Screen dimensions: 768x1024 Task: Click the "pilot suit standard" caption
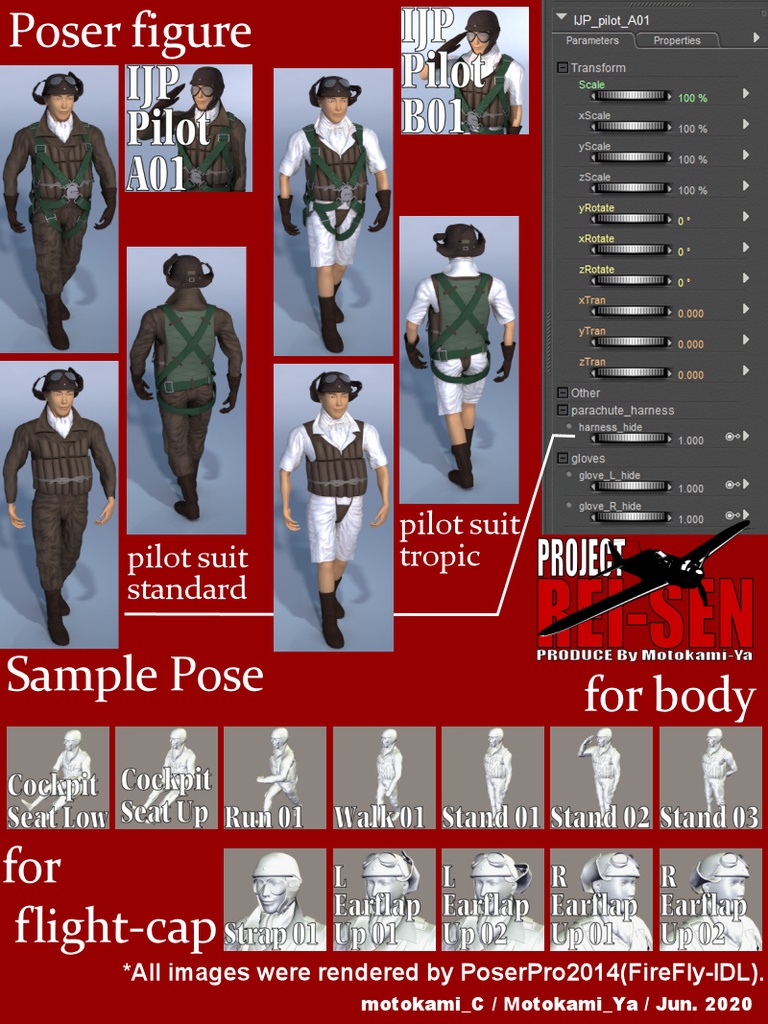187,573
